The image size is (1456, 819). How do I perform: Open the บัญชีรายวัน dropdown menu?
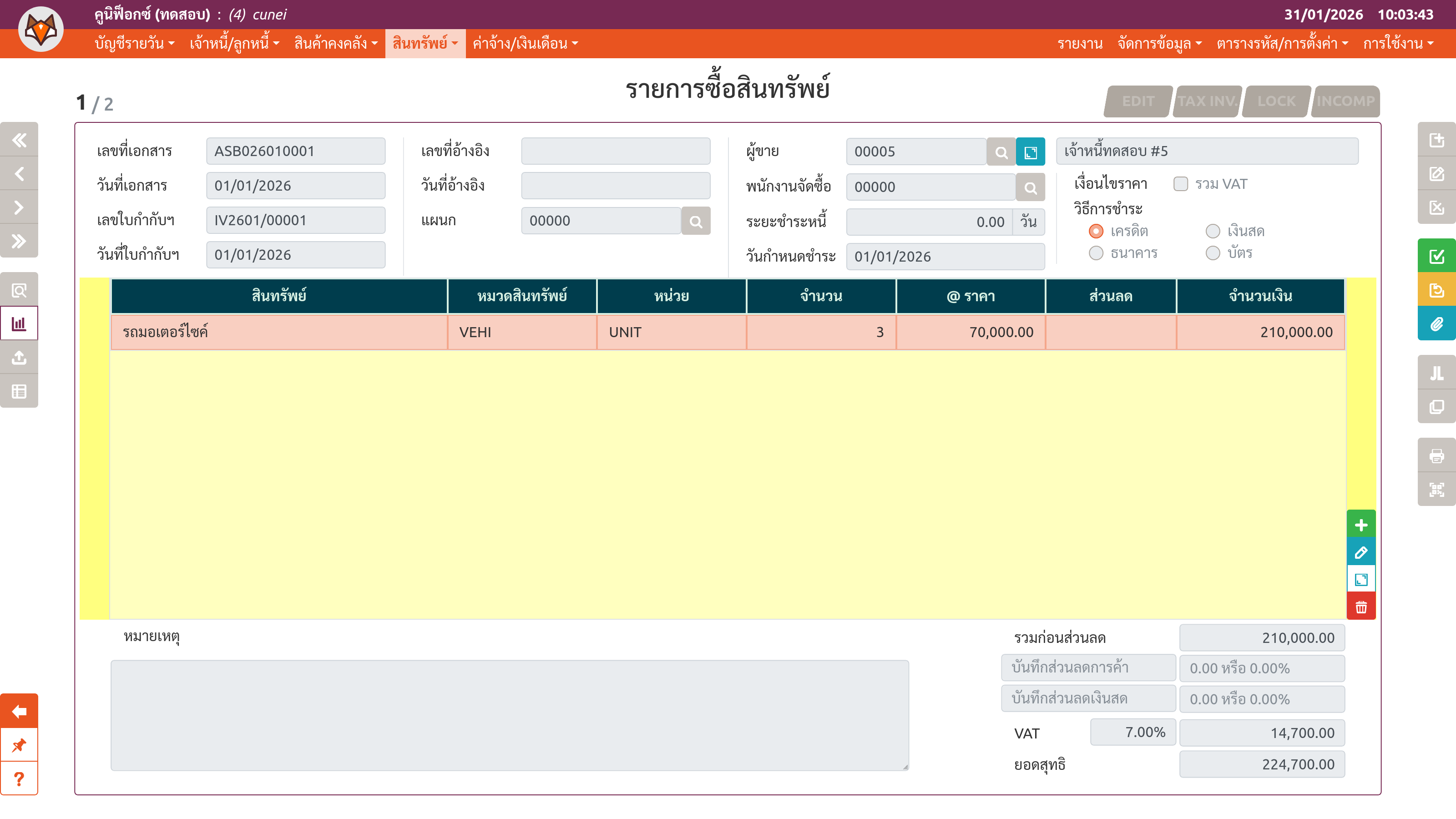[x=134, y=44]
